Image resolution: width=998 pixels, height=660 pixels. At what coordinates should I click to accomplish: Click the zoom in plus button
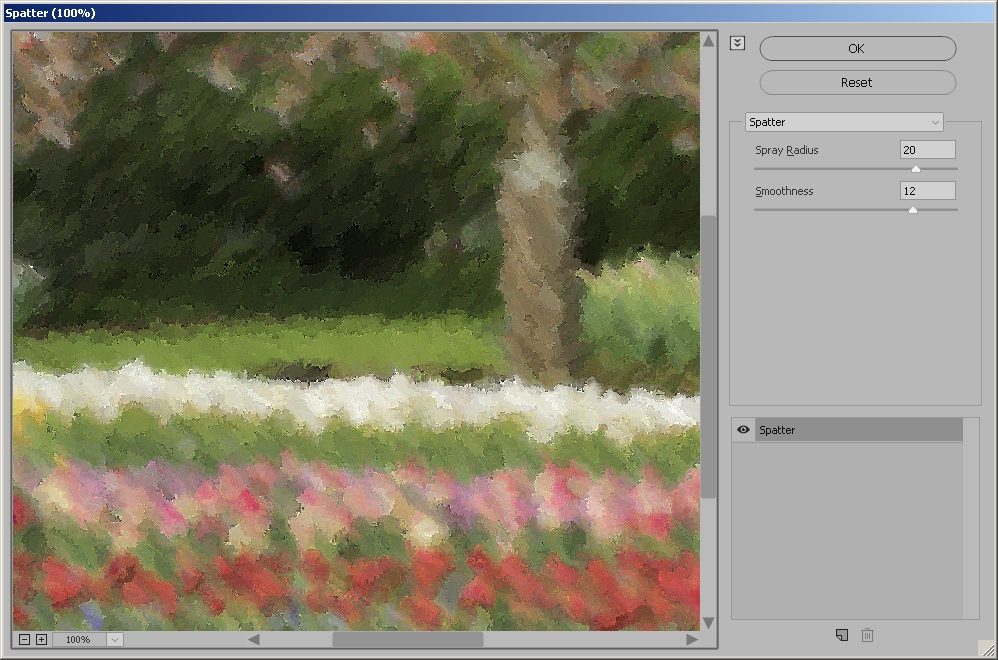(x=41, y=639)
